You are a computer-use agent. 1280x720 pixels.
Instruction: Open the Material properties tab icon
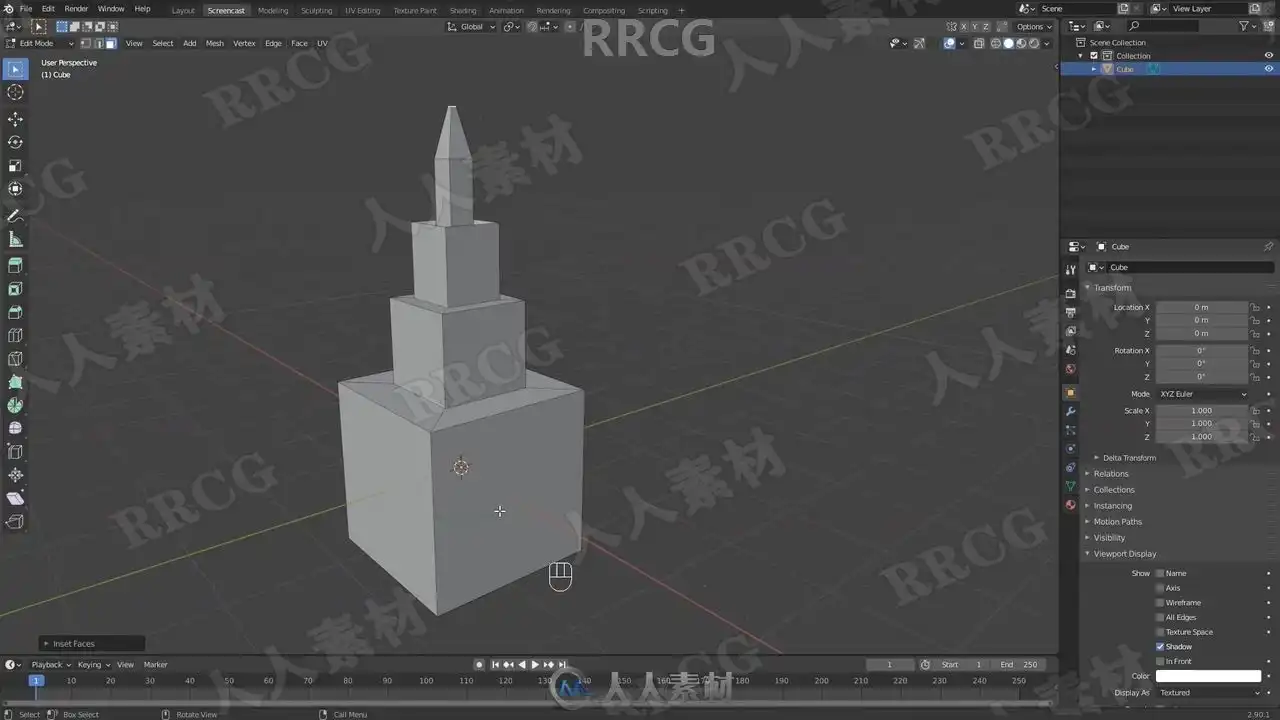(x=1071, y=505)
